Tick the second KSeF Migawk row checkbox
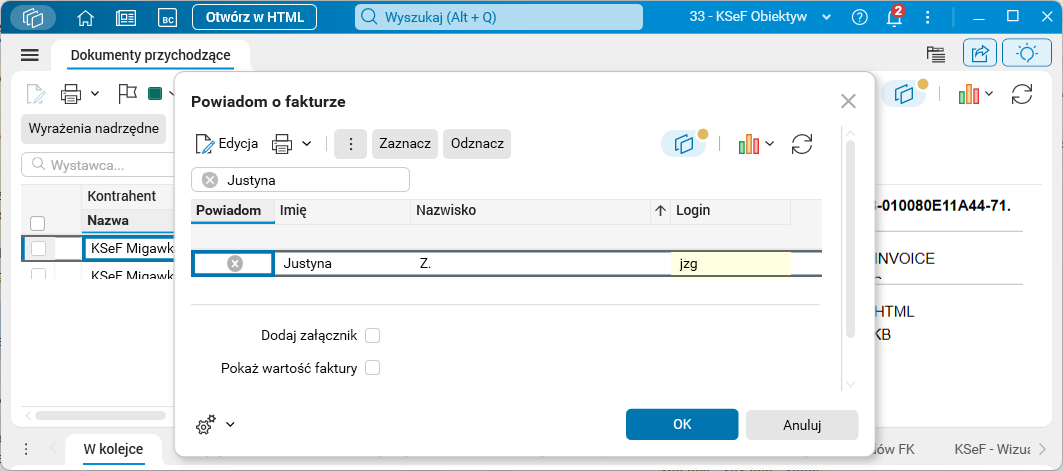The width and height of the screenshot is (1063, 471). tap(39, 274)
